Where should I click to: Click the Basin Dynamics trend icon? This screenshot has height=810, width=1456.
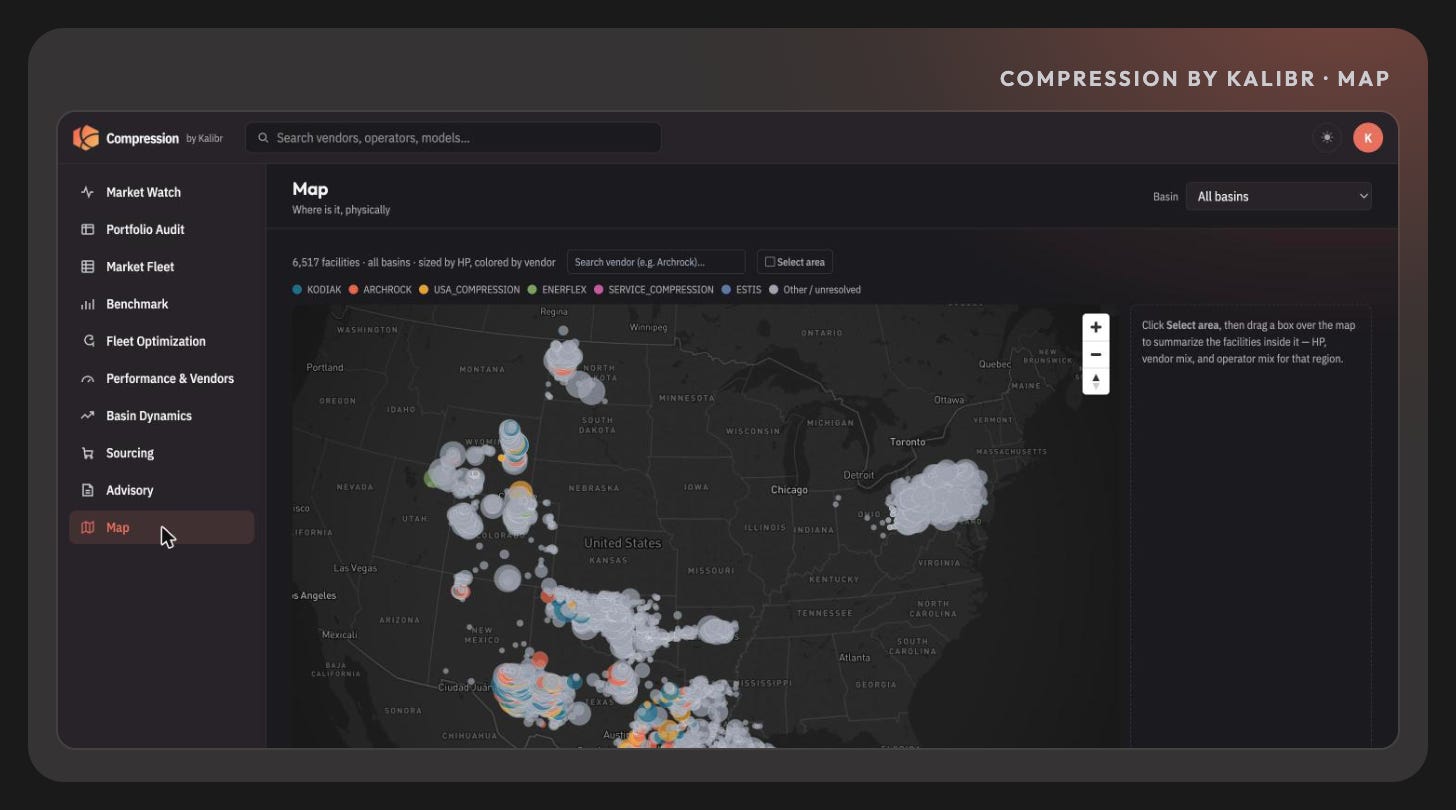pyautogui.click(x=88, y=416)
